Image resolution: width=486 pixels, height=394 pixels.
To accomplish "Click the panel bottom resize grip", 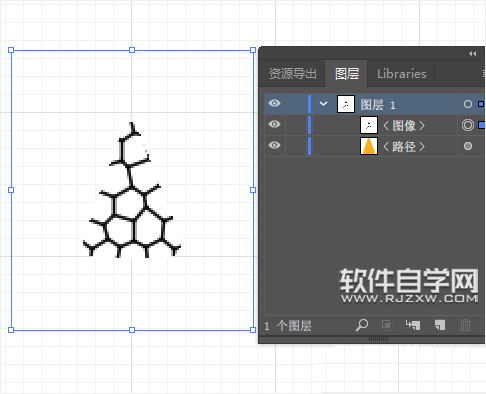I will (x=378, y=339).
